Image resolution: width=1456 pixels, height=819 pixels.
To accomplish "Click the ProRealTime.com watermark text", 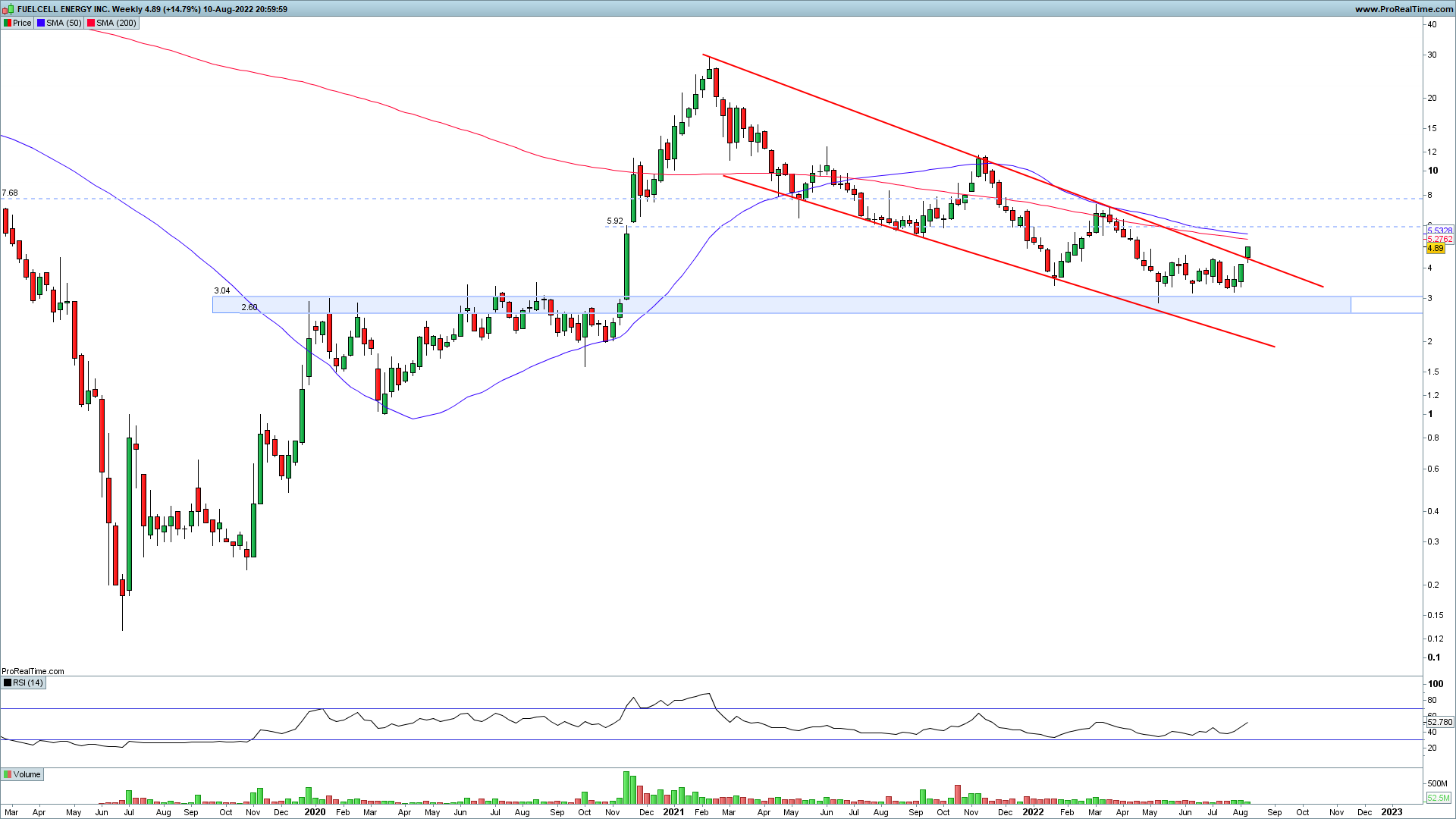I will pyautogui.click(x=33, y=671).
